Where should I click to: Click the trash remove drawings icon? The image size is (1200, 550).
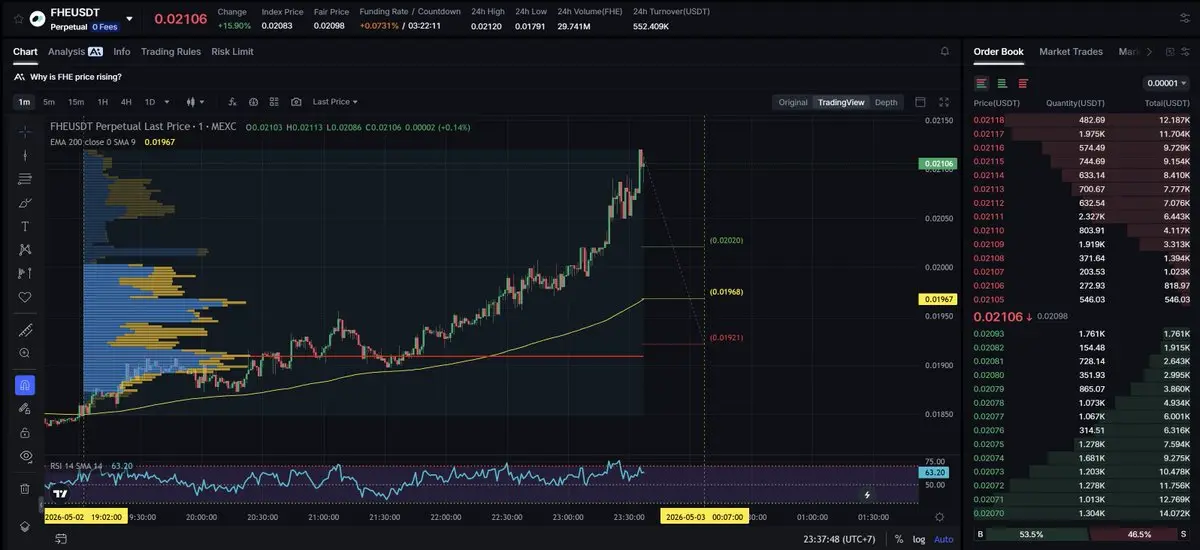(x=25, y=489)
